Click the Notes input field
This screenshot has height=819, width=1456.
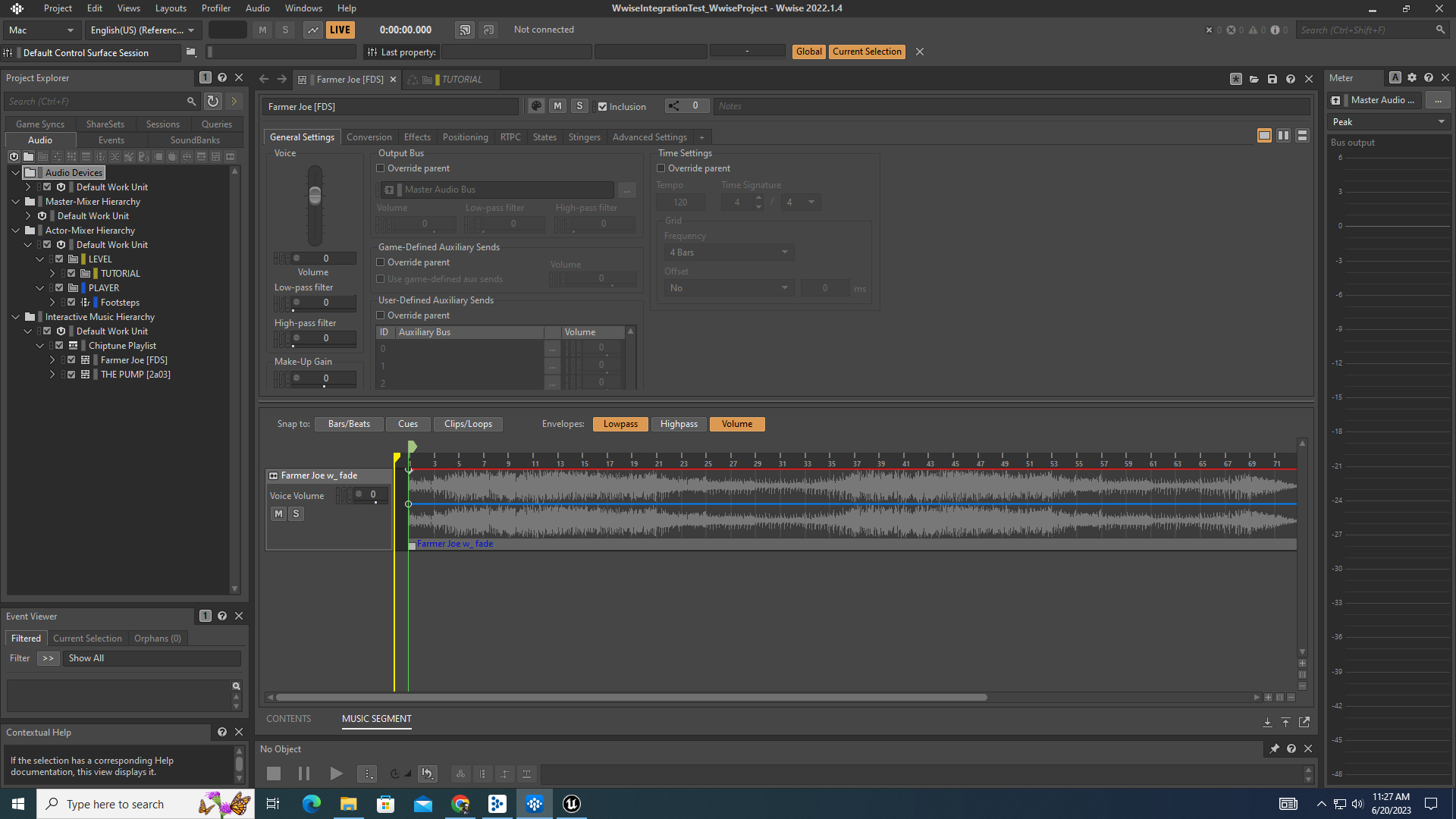[x=1012, y=106]
